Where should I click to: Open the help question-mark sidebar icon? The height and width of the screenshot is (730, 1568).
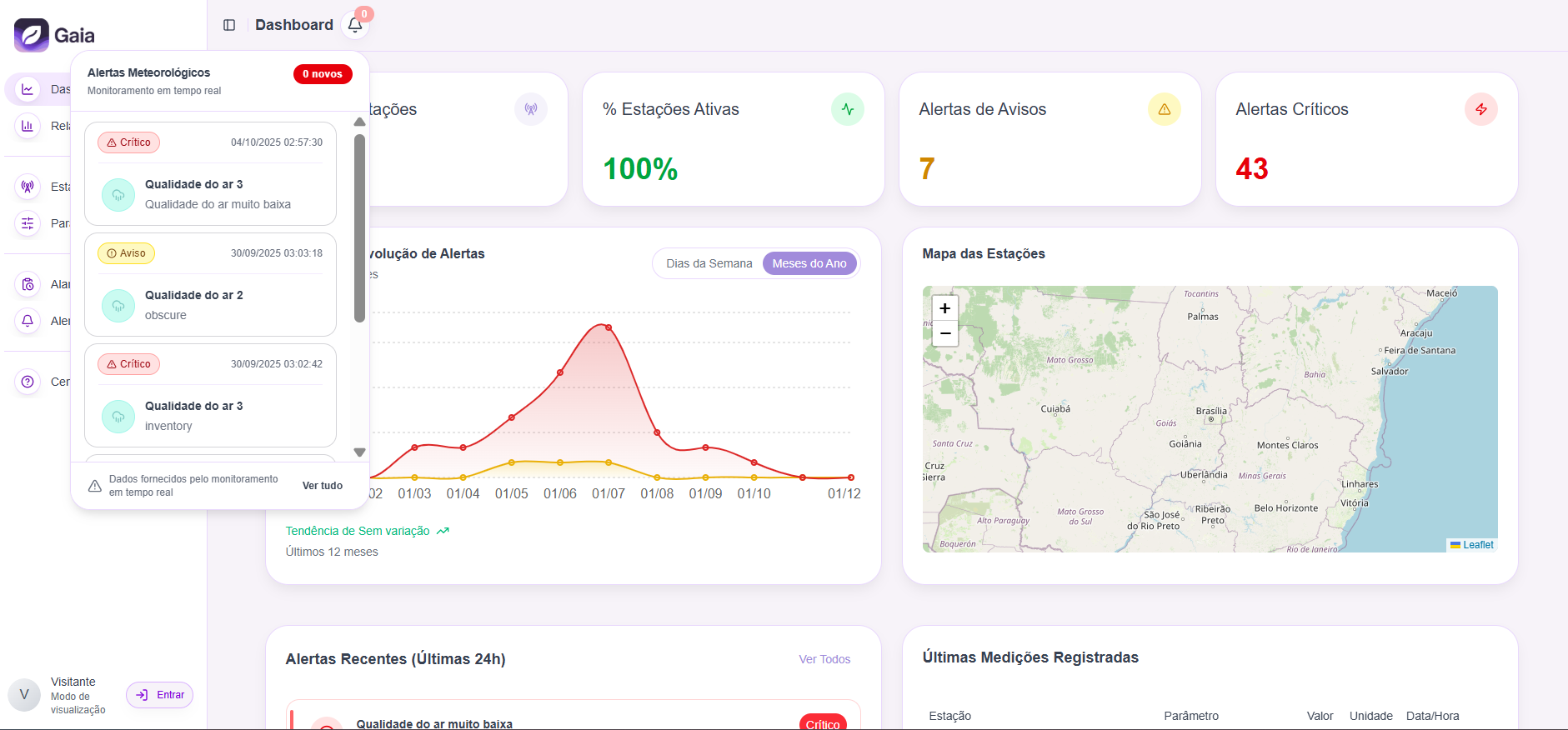click(28, 382)
